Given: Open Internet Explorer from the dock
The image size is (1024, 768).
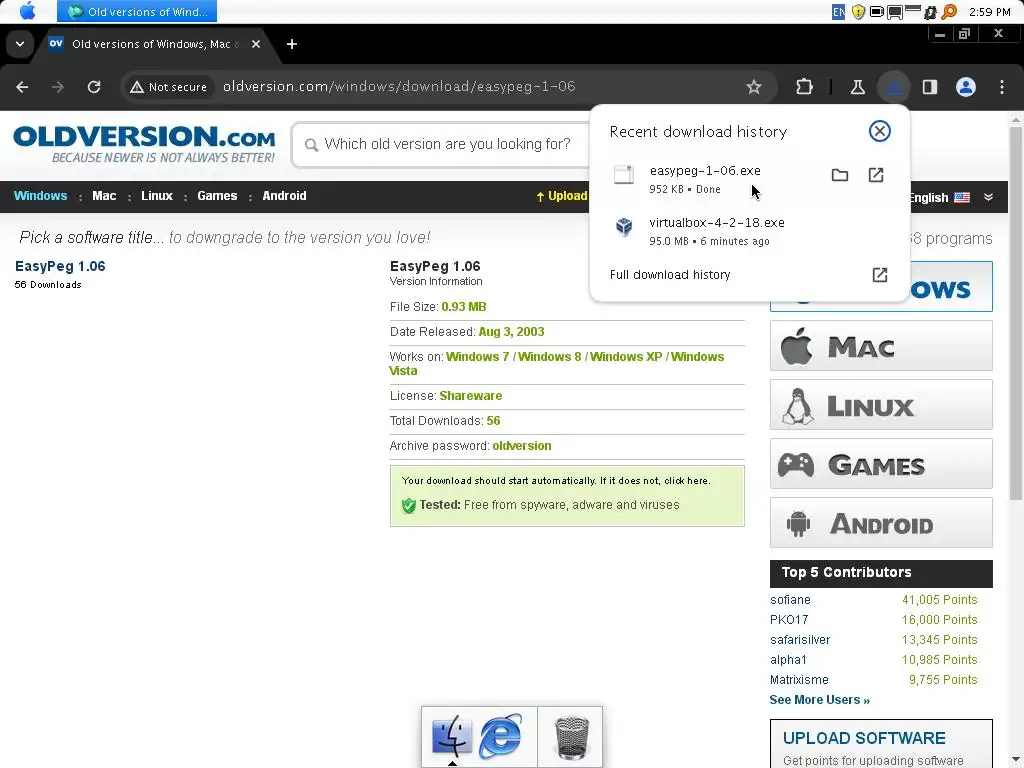Looking at the screenshot, I should coord(501,736).
